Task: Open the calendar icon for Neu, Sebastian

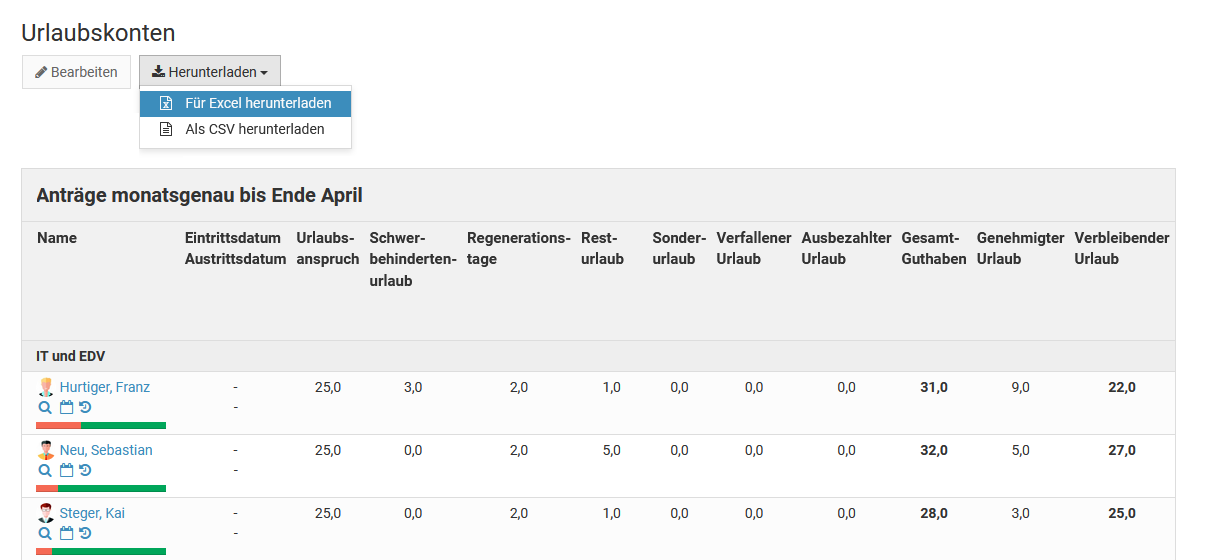Action: pyautogui.click(x=66, y=470)
